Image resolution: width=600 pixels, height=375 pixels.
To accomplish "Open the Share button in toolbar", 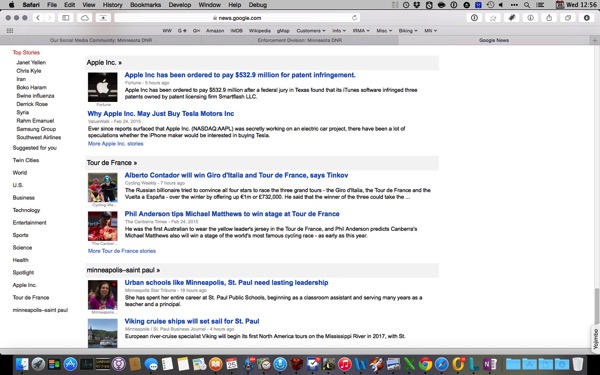I will tap(549, 18).
